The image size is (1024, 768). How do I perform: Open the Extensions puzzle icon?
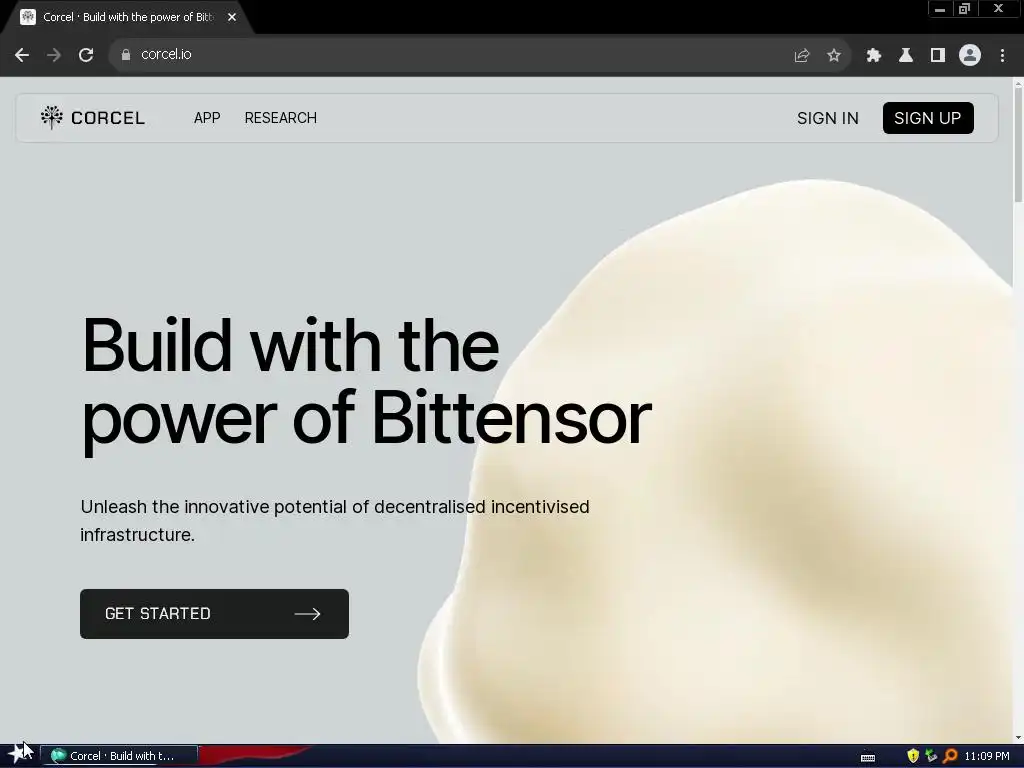coord(873,56)
